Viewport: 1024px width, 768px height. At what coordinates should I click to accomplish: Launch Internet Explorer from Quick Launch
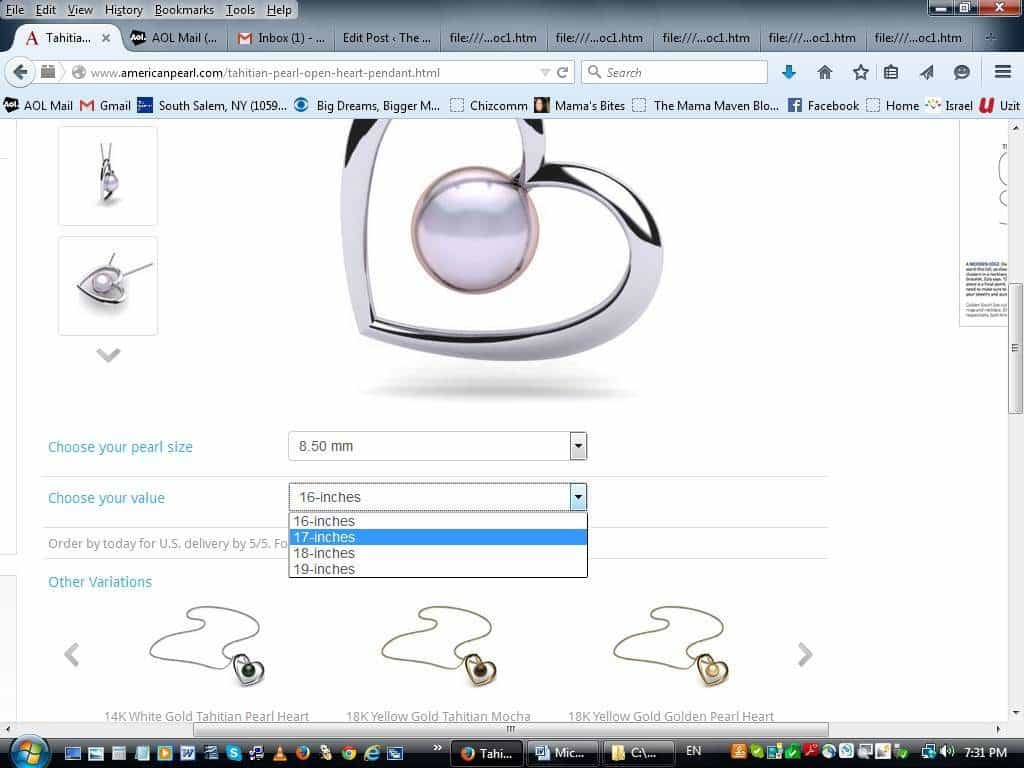pos(372,753)
